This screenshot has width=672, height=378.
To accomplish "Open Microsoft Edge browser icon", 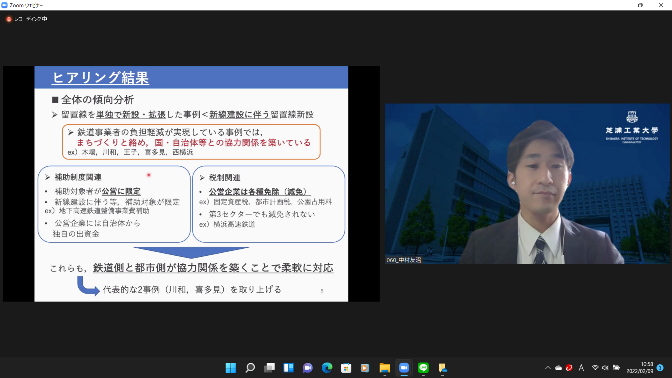I will (x=327, y=368).
